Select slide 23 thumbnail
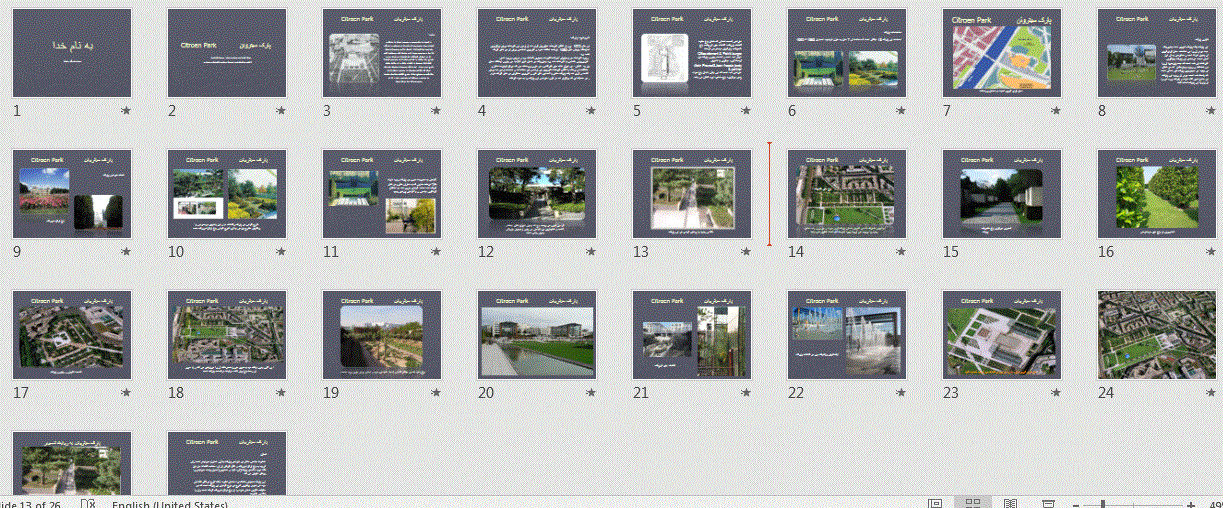This screenshot has height=508, width=1223. [x=1002, y=335]
